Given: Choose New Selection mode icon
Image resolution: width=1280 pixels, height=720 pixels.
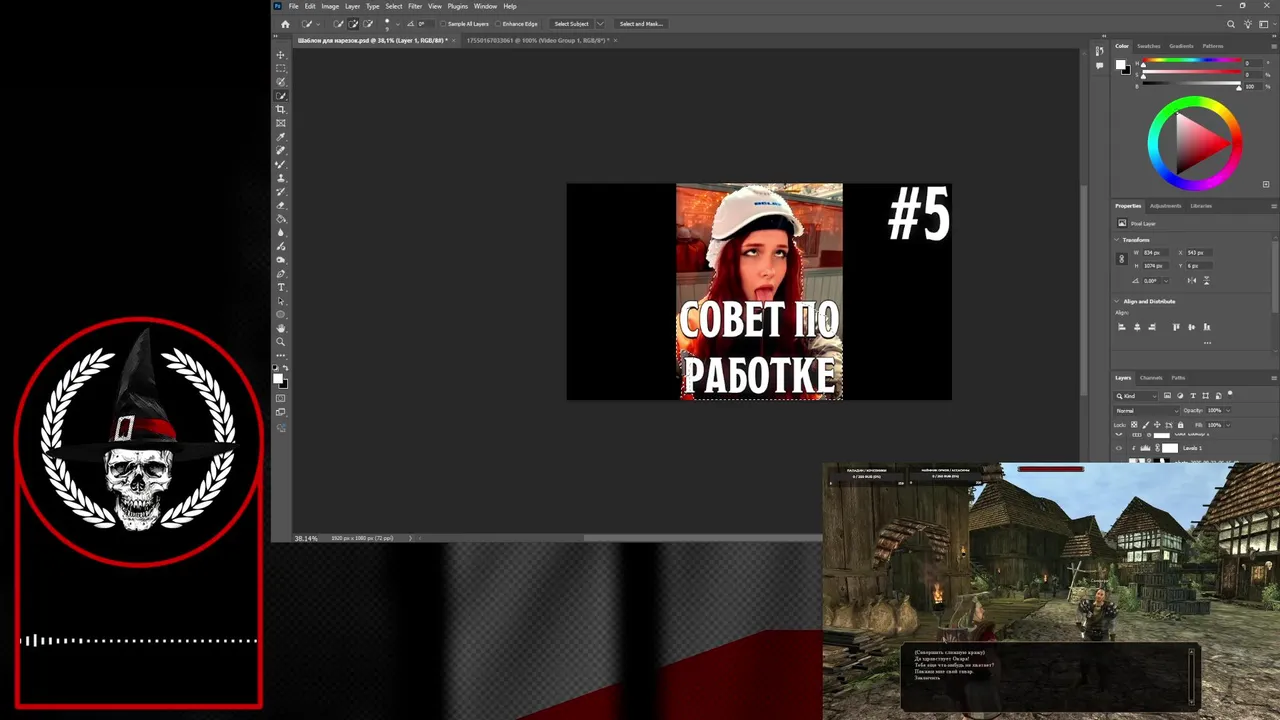Looking at the screenshot, I should click(x=338, y=24).
